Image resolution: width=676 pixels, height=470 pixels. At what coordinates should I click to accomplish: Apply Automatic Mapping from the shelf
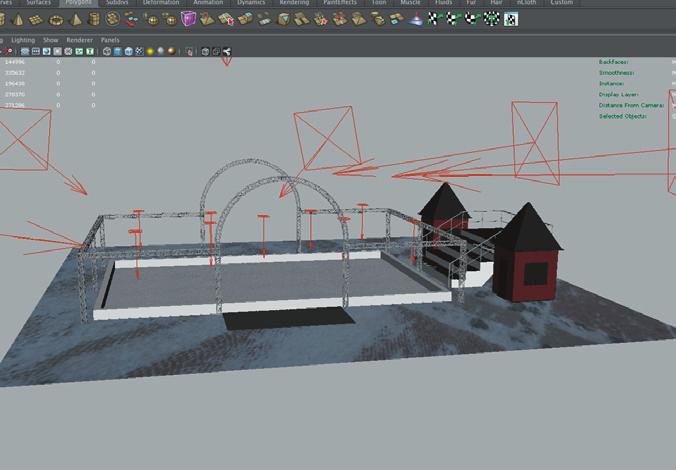pos(491,19)
